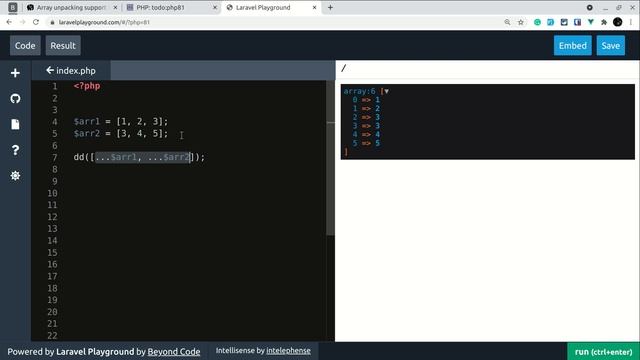Click the green circular extension icon

point(537,22)
